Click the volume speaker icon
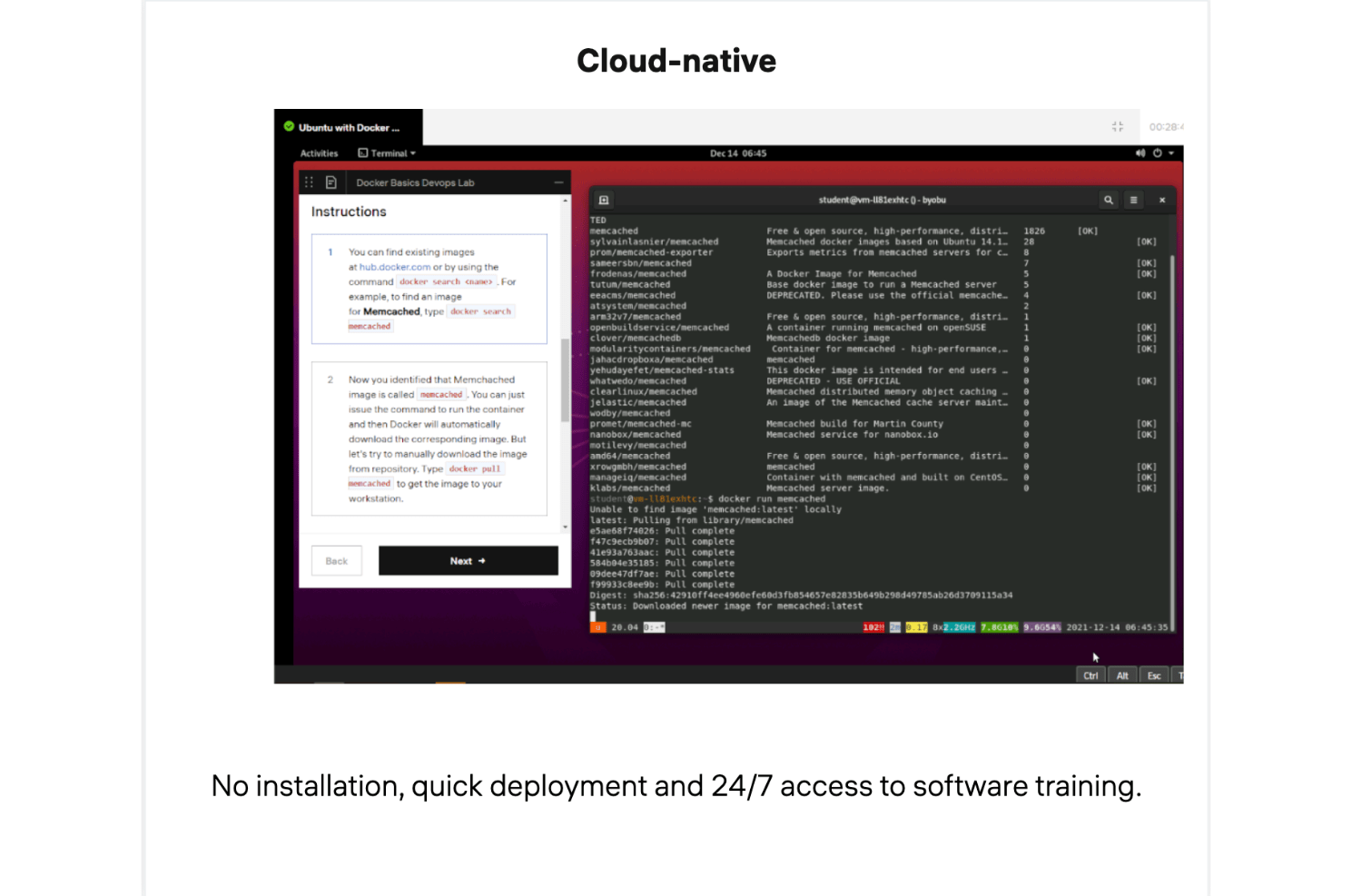 [x=1140, y=153]
